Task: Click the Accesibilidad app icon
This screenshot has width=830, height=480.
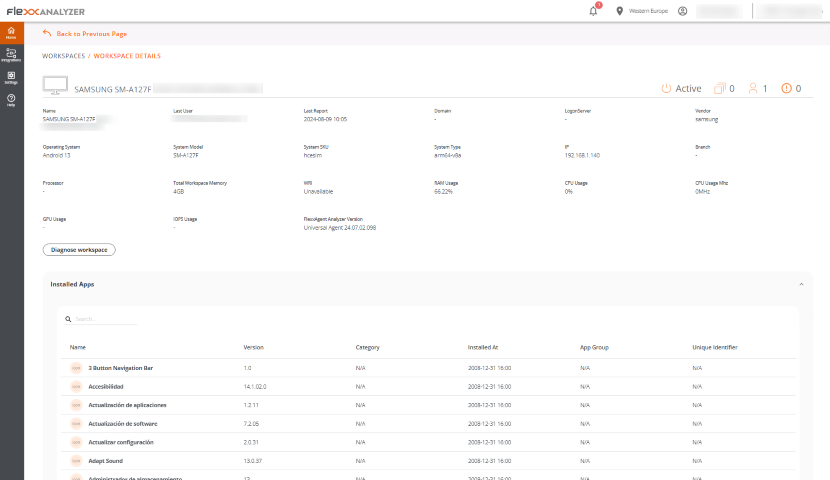Action: 76,386
